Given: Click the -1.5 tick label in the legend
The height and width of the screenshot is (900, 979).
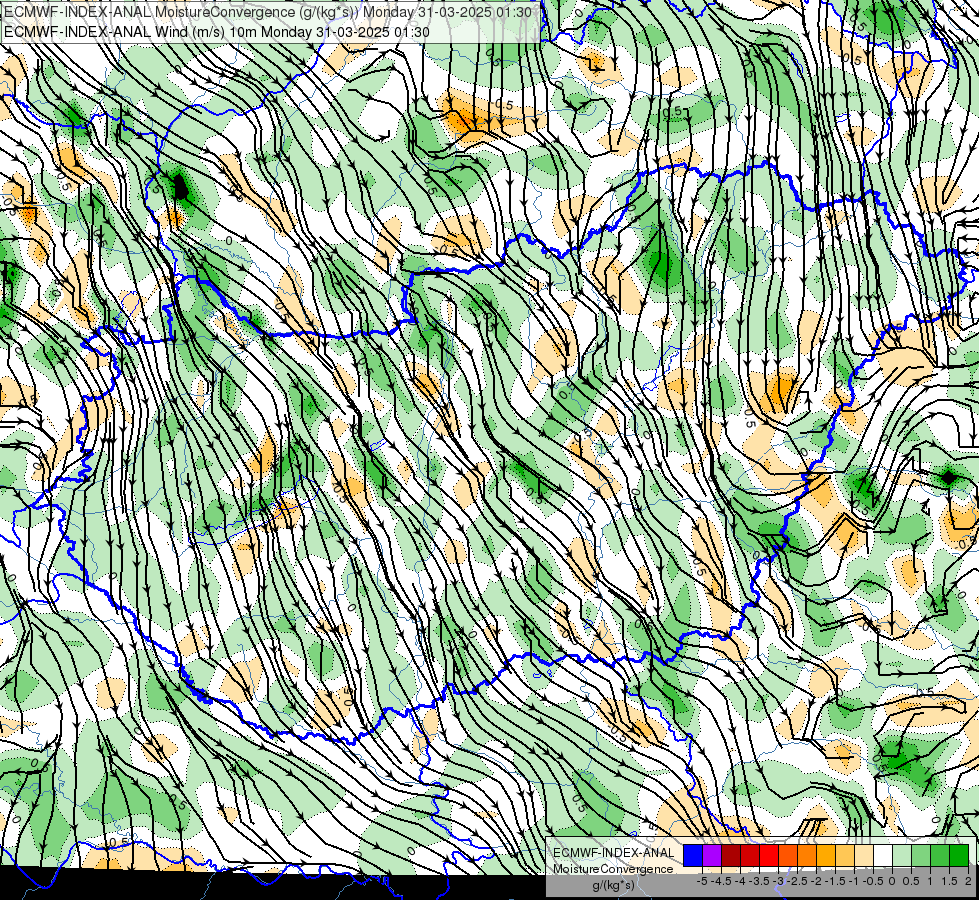Looking at the screenshot, I should 835,881.
